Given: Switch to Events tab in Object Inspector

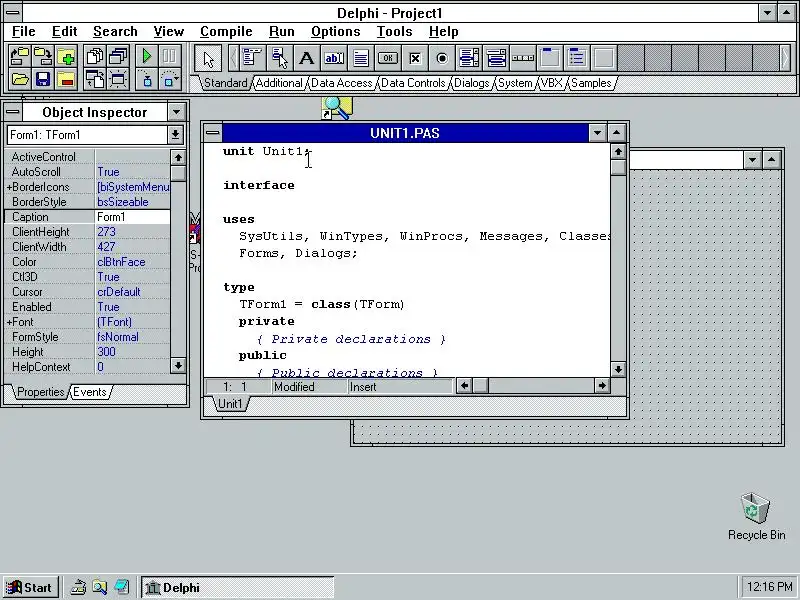Looking at the screenshot, I should pos(90,392).
